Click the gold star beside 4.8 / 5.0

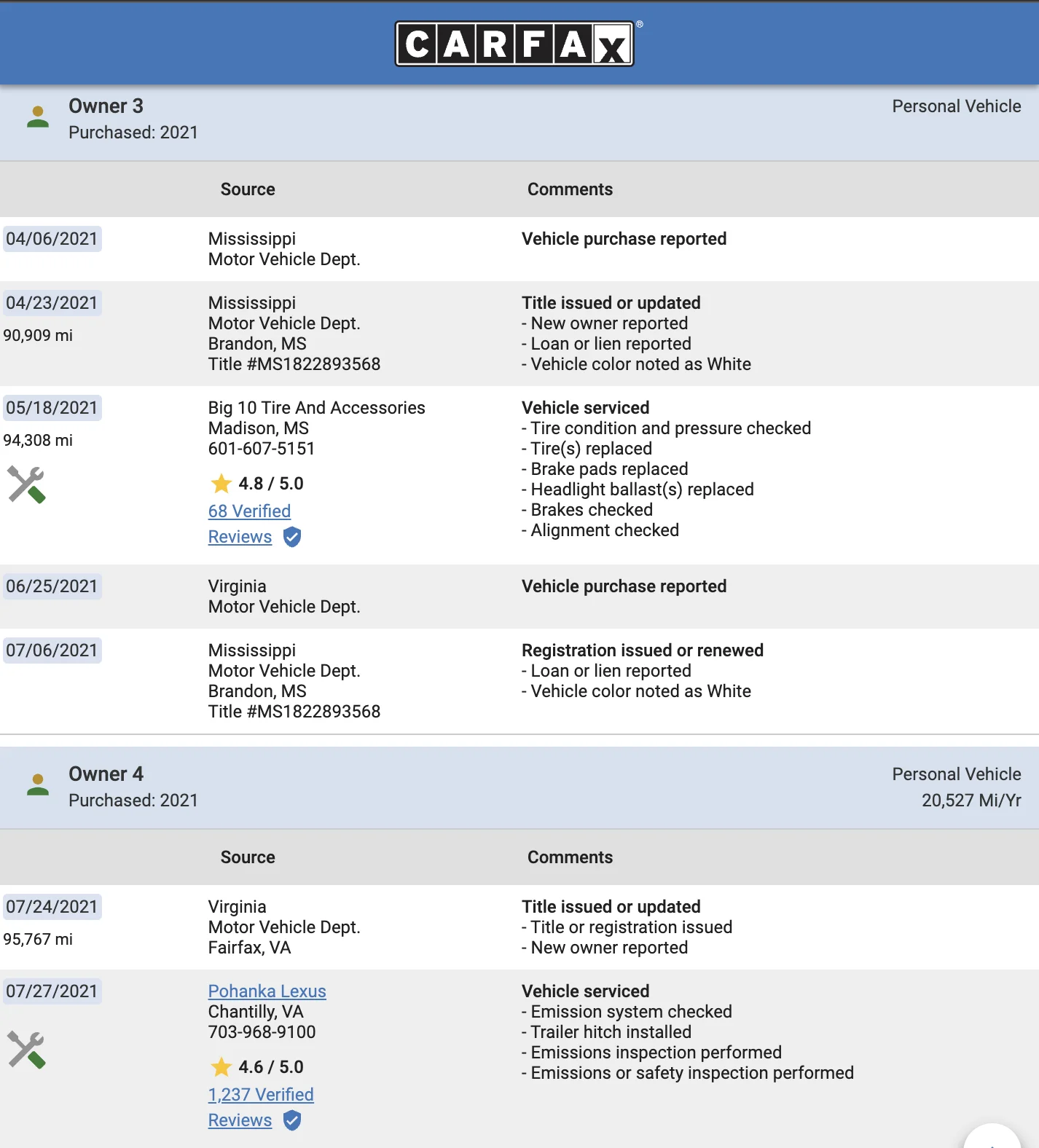[221, 484]
